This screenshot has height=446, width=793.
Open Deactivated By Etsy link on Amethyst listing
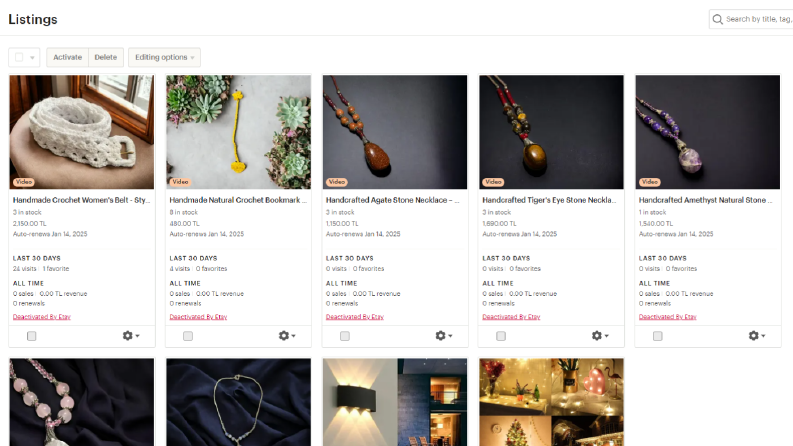pyautogui.click(x=668, y=317)
